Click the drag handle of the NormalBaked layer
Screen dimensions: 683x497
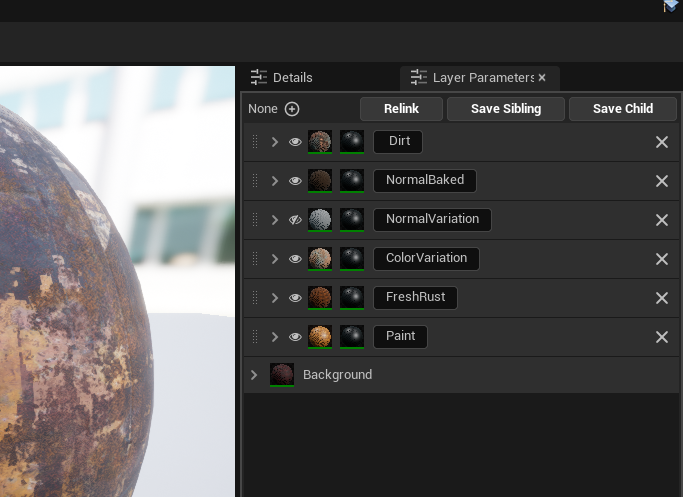[255, 181]
